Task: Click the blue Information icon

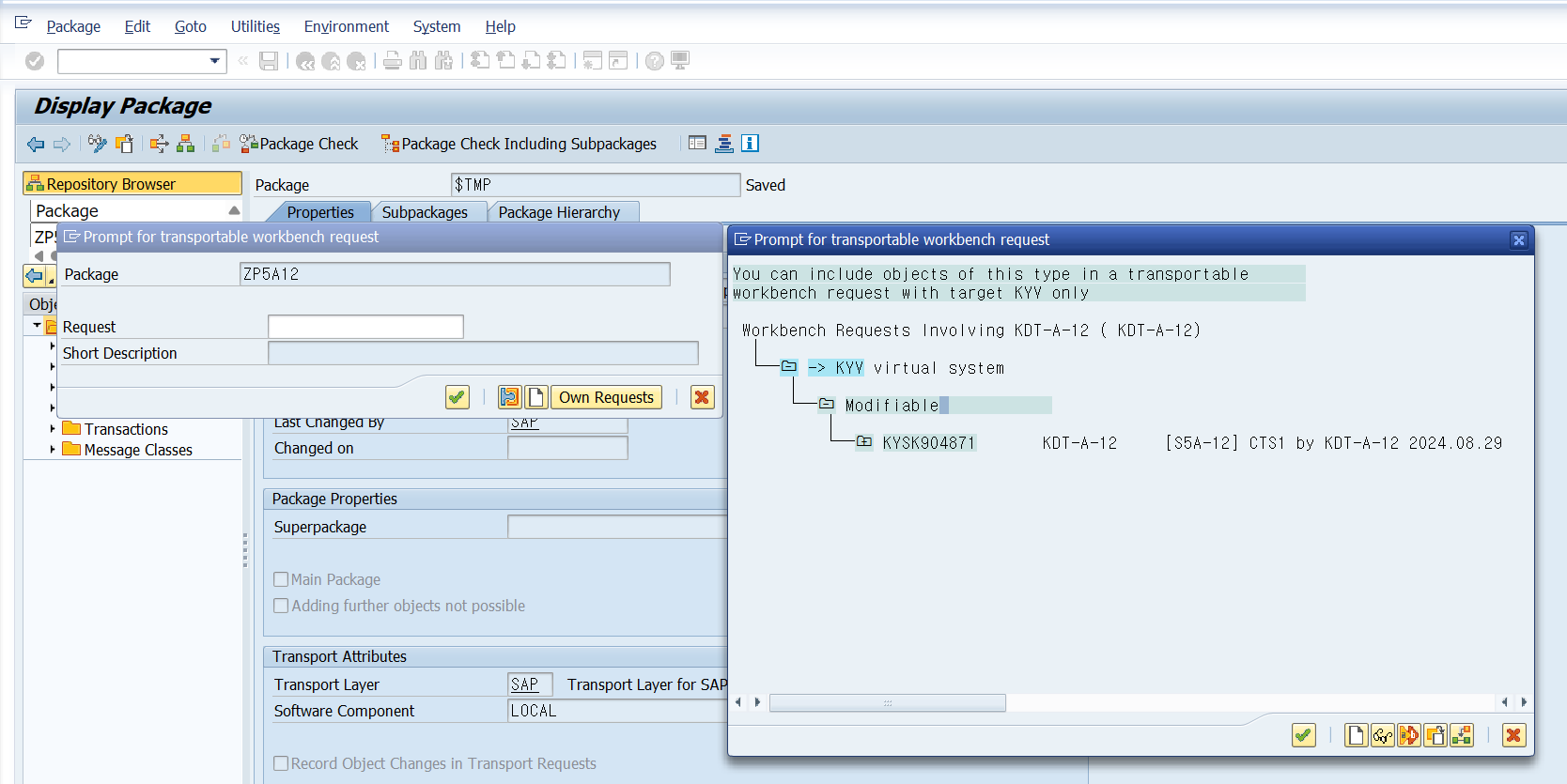Action: click(x=750, y=144)
